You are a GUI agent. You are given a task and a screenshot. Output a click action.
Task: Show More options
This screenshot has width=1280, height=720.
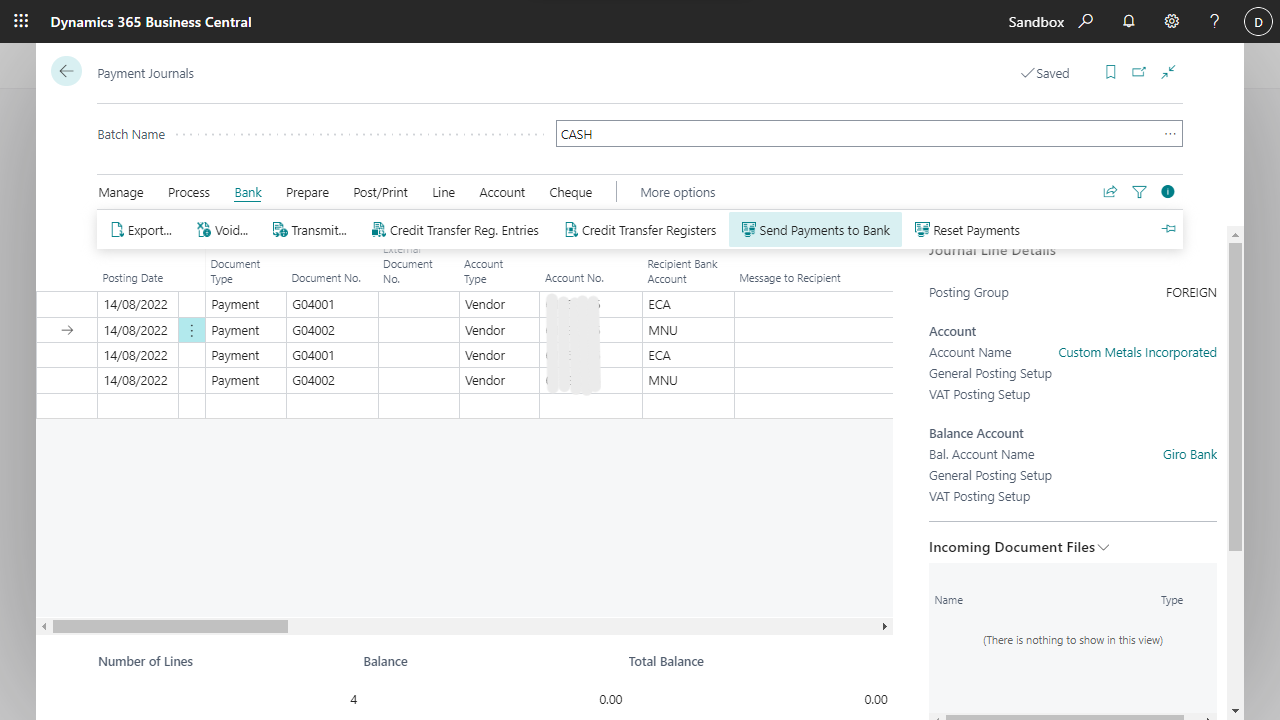click(678, 192)
